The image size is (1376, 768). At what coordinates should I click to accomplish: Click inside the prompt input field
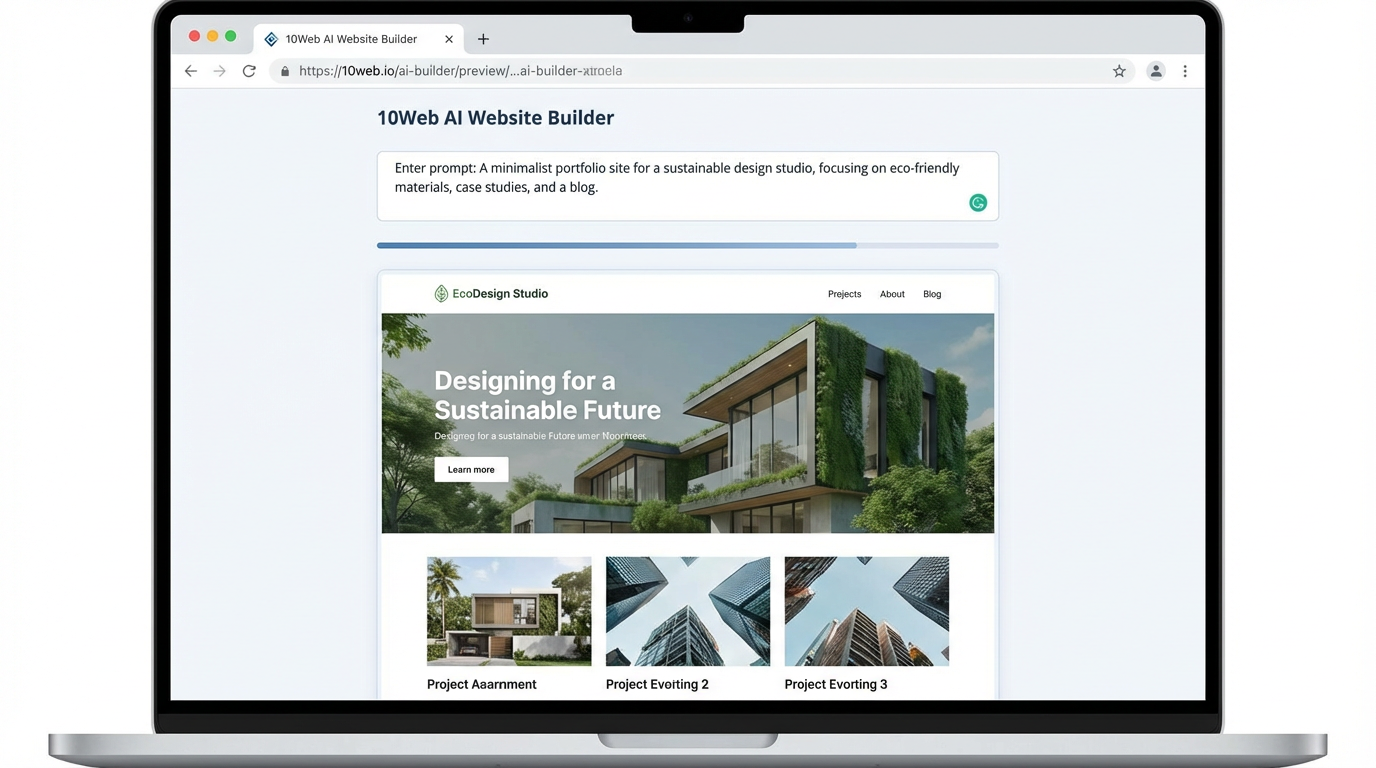tap(687, 186)
